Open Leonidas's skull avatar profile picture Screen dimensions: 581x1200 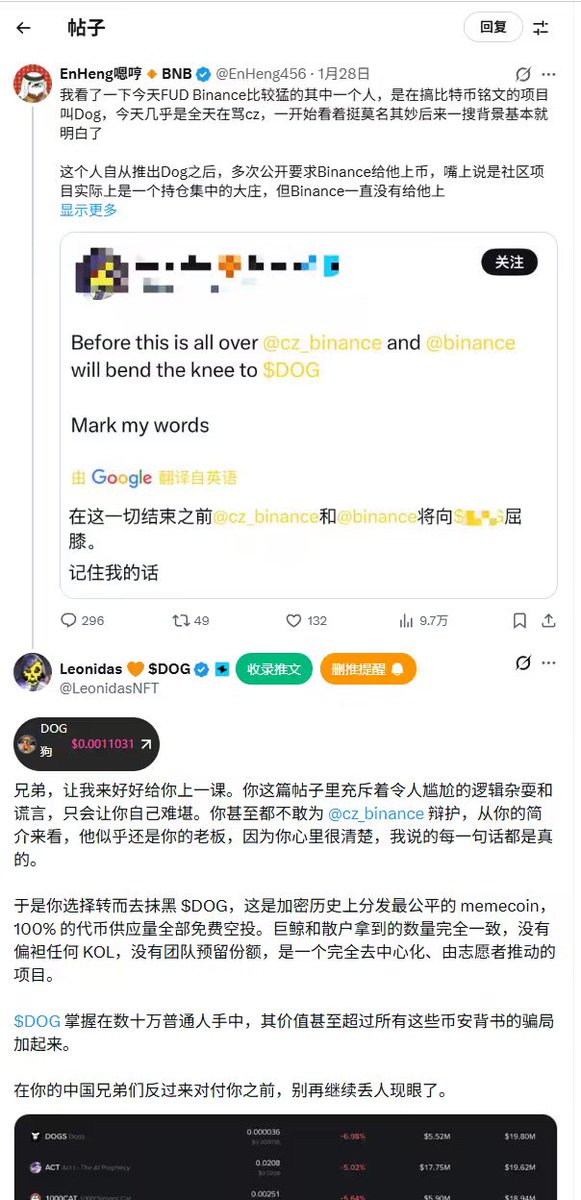(33, 671)
